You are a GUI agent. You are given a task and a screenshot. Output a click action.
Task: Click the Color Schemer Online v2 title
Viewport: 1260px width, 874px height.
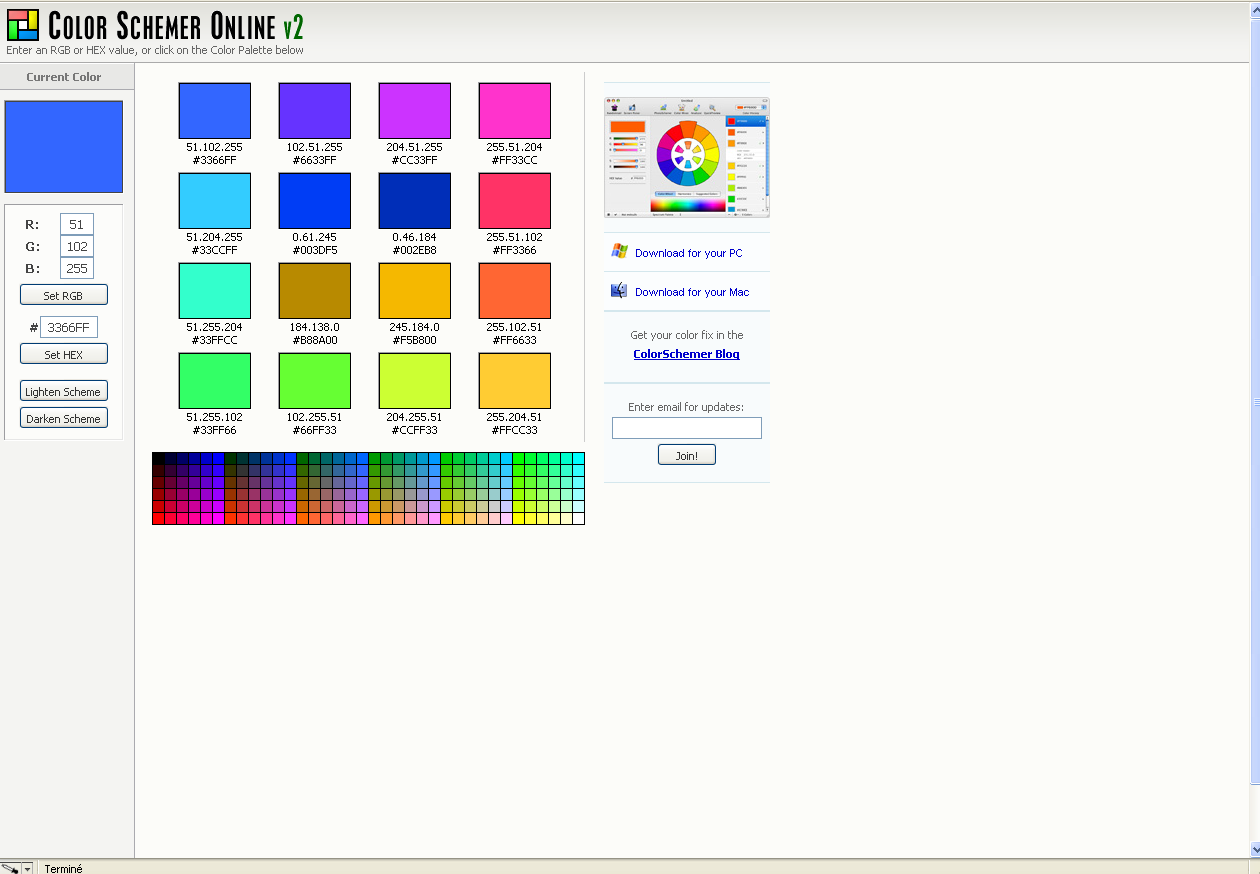tap(176, 24)
